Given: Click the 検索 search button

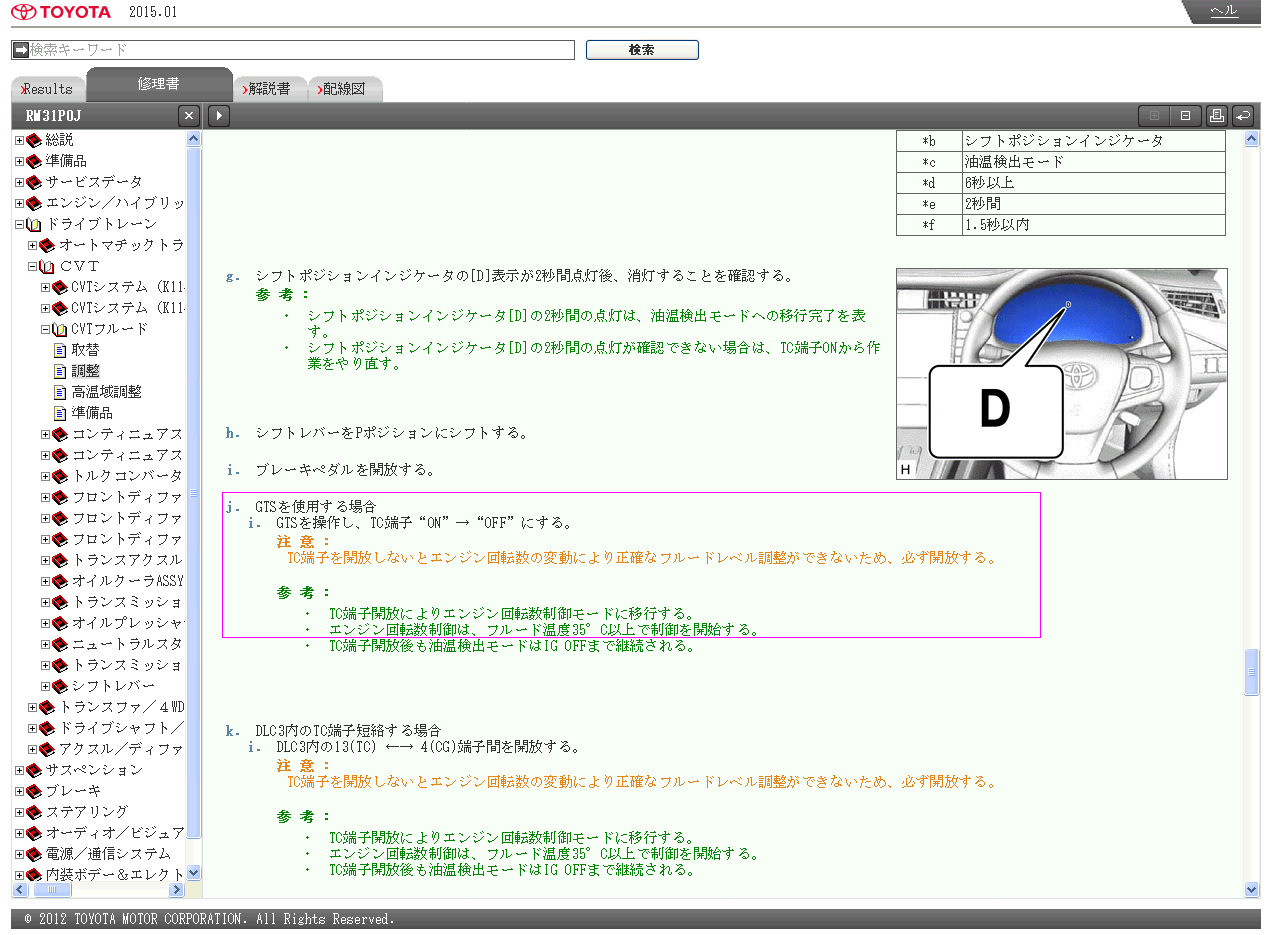Looking at the screenshot, I should [x=641, y=50].
